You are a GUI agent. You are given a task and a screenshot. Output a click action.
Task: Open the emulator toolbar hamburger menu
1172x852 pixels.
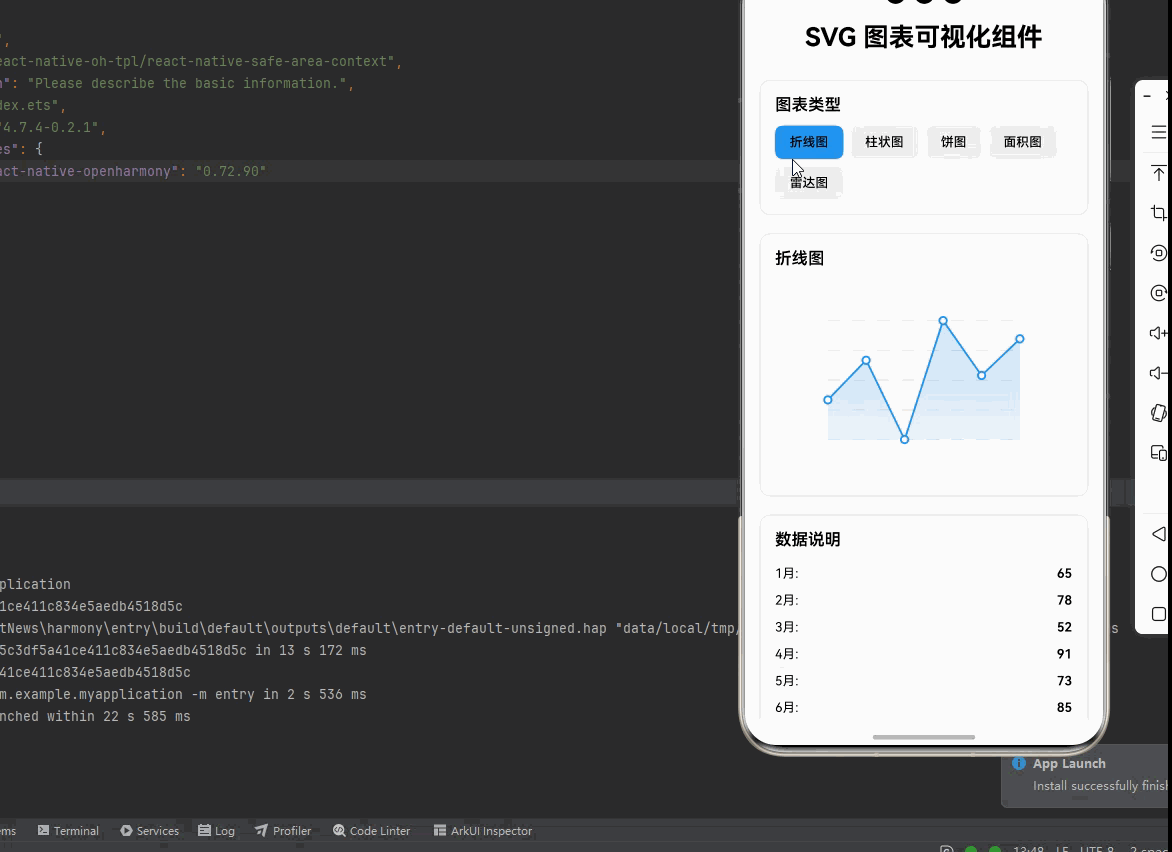(x=1159, y=132)
